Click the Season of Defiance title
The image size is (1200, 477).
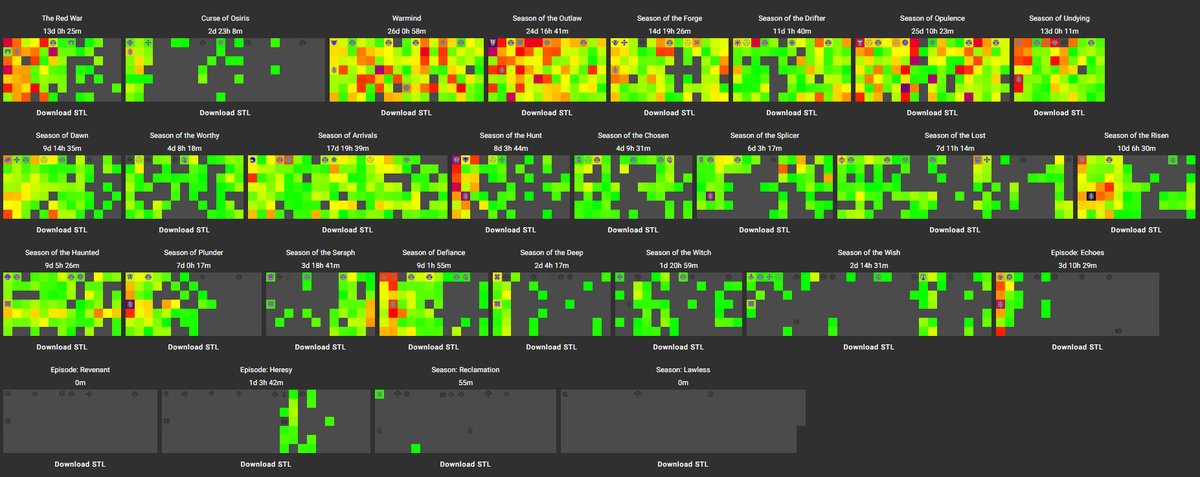coord(433,252)
